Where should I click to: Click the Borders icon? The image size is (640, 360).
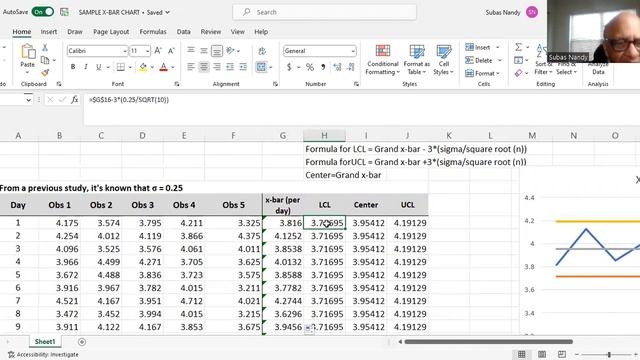tap(121, 67)
